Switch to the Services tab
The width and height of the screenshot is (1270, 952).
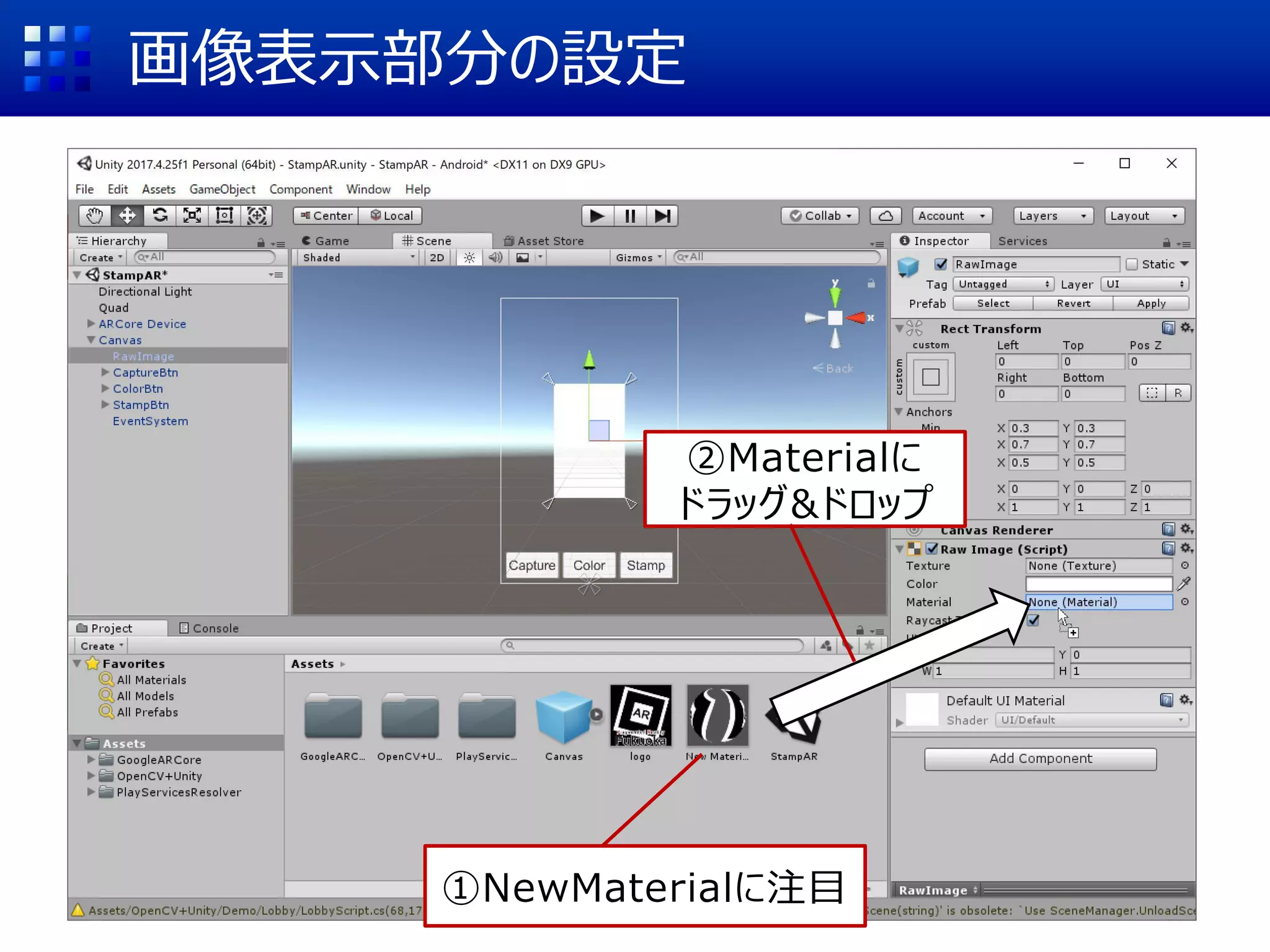pos(1023,241)
